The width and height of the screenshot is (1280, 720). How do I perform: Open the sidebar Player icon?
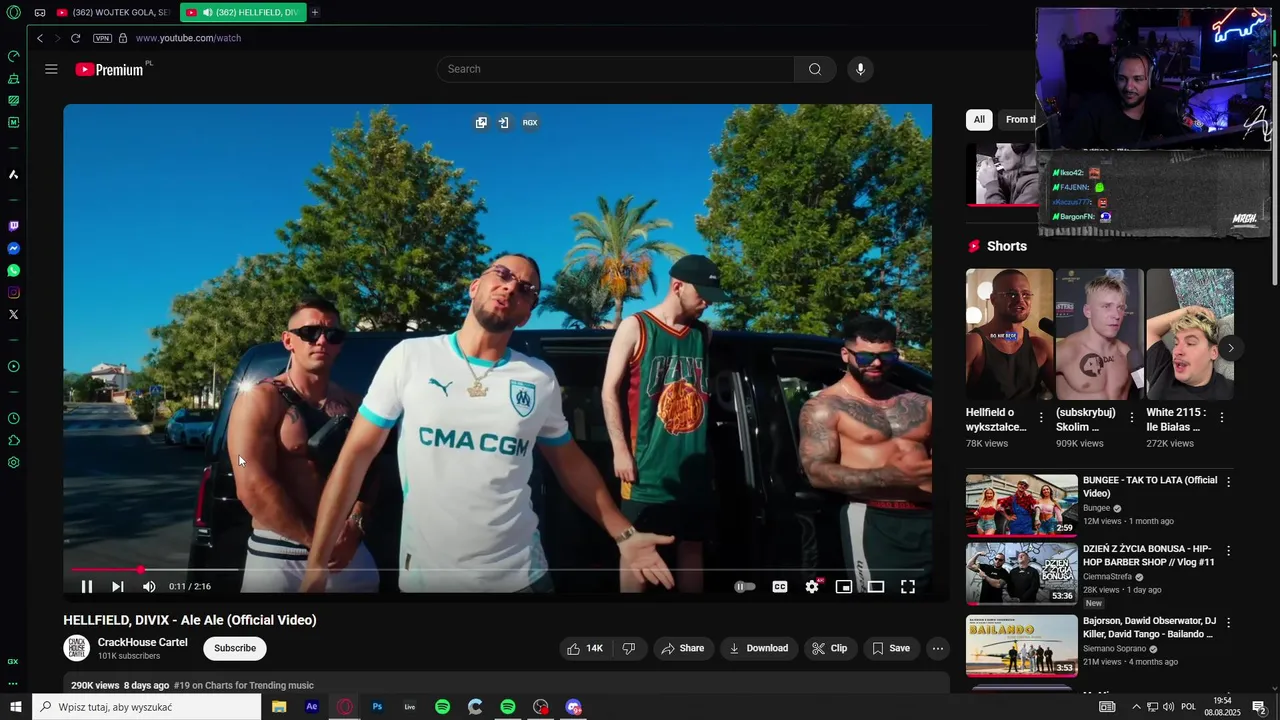click(13, 367)
